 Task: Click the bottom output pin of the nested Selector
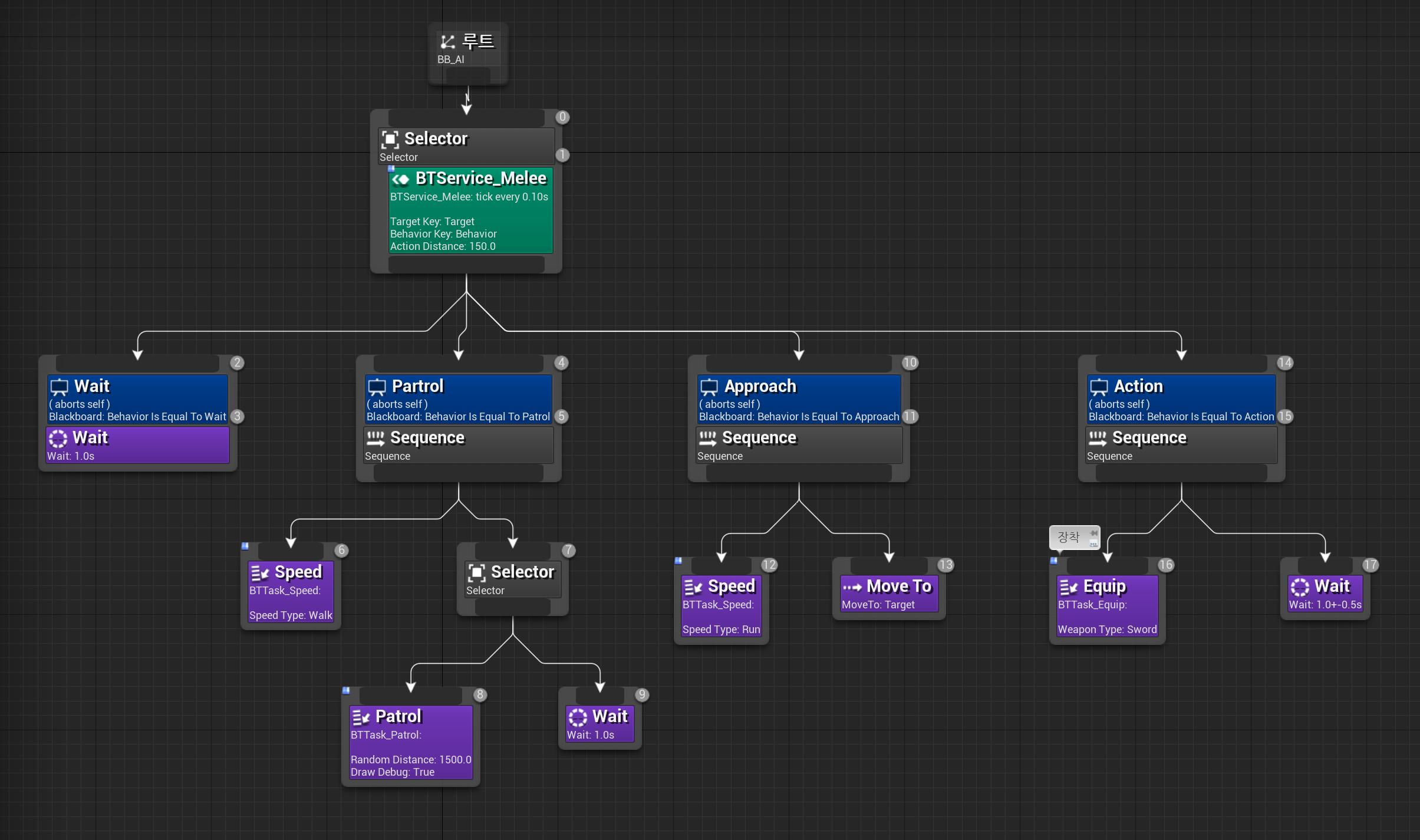click(512, 607)
